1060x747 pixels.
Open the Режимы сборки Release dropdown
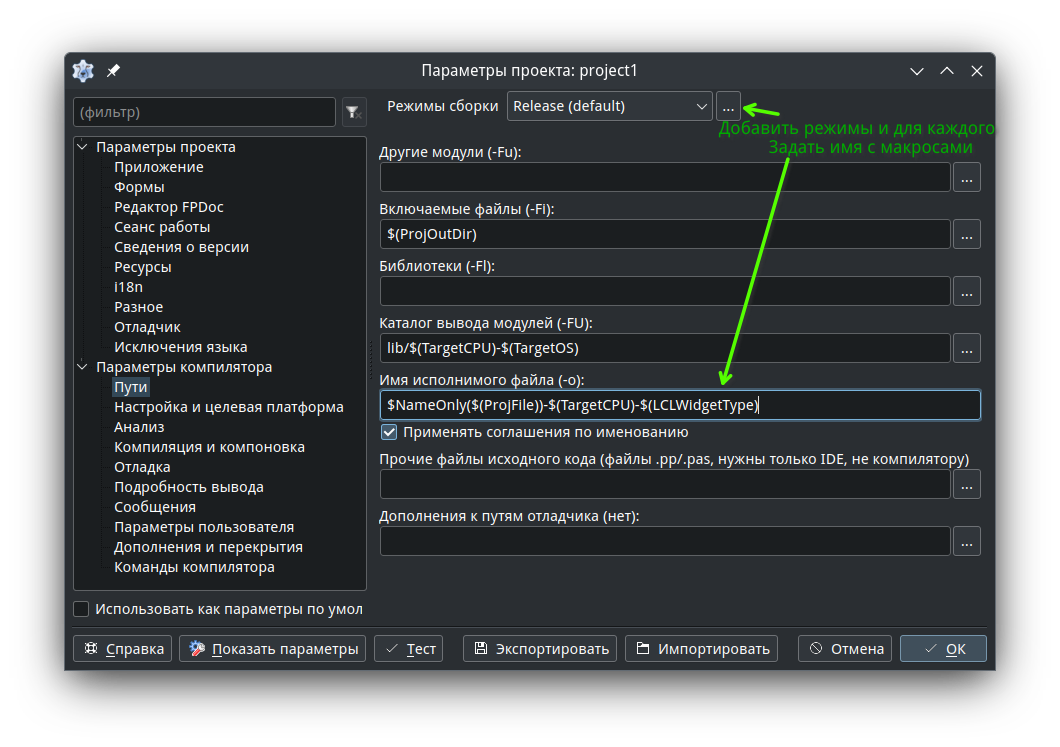coord(609,107)
